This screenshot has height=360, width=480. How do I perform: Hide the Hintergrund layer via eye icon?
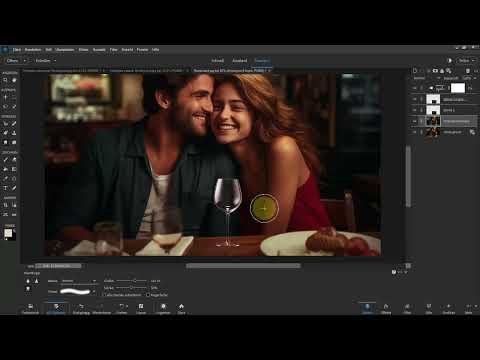pos(415,132)
